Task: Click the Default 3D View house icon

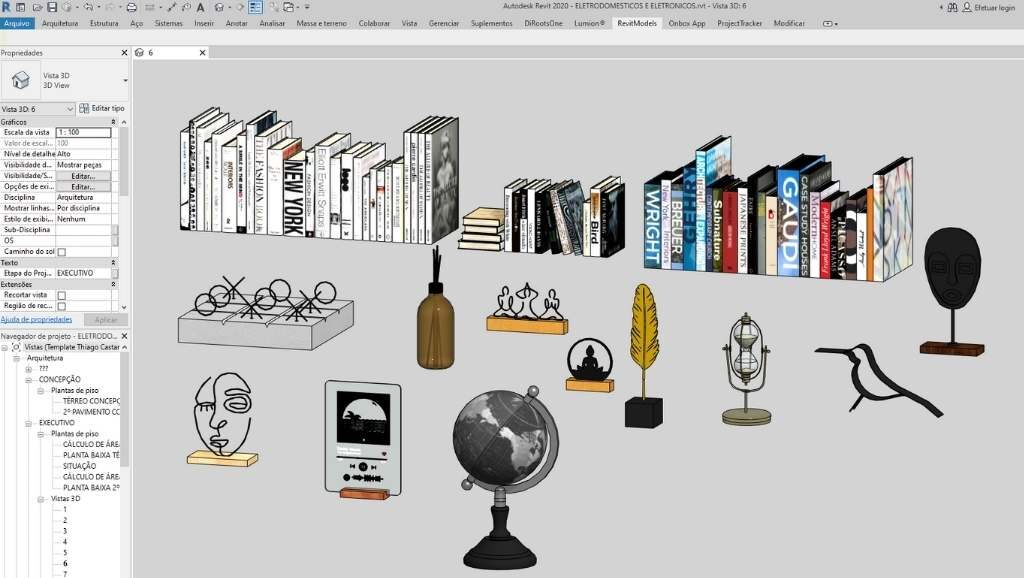Action: coord(218,7)
